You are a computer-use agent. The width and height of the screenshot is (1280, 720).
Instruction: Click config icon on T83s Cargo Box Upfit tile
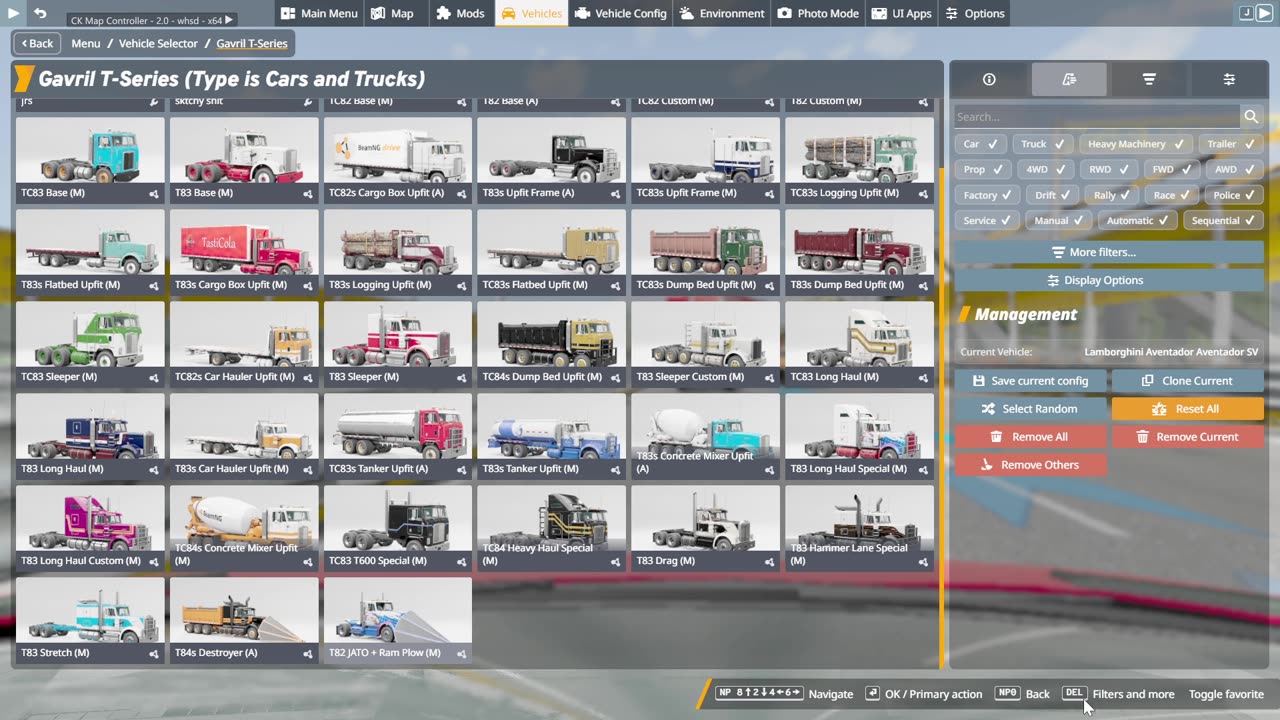coord(308,286)
